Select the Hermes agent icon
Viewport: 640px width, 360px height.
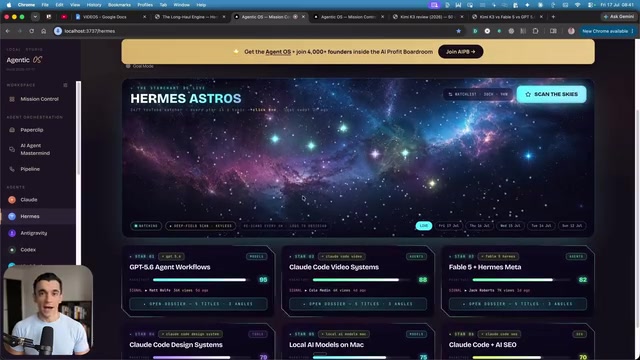click(12, 216)
